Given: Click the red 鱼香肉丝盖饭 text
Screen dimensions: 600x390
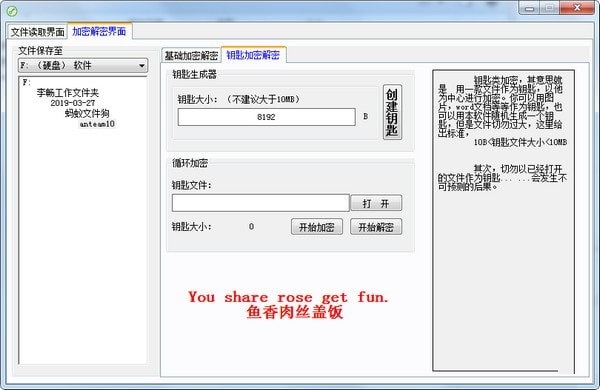Looking at the screenshot, I should pos(295,312).
